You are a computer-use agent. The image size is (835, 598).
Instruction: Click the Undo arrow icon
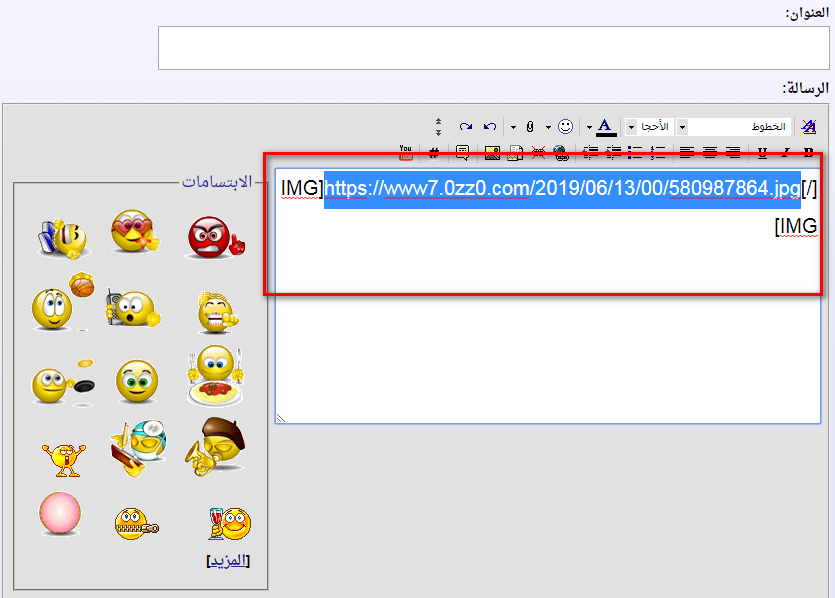click(490, 127)
